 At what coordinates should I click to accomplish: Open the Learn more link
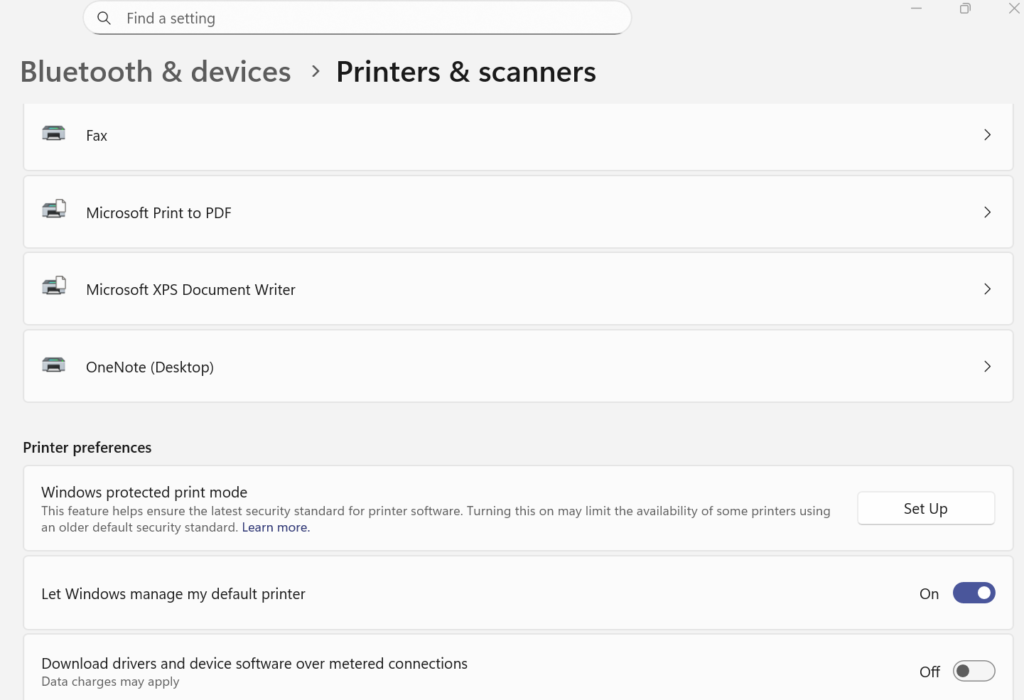(275, 527)
